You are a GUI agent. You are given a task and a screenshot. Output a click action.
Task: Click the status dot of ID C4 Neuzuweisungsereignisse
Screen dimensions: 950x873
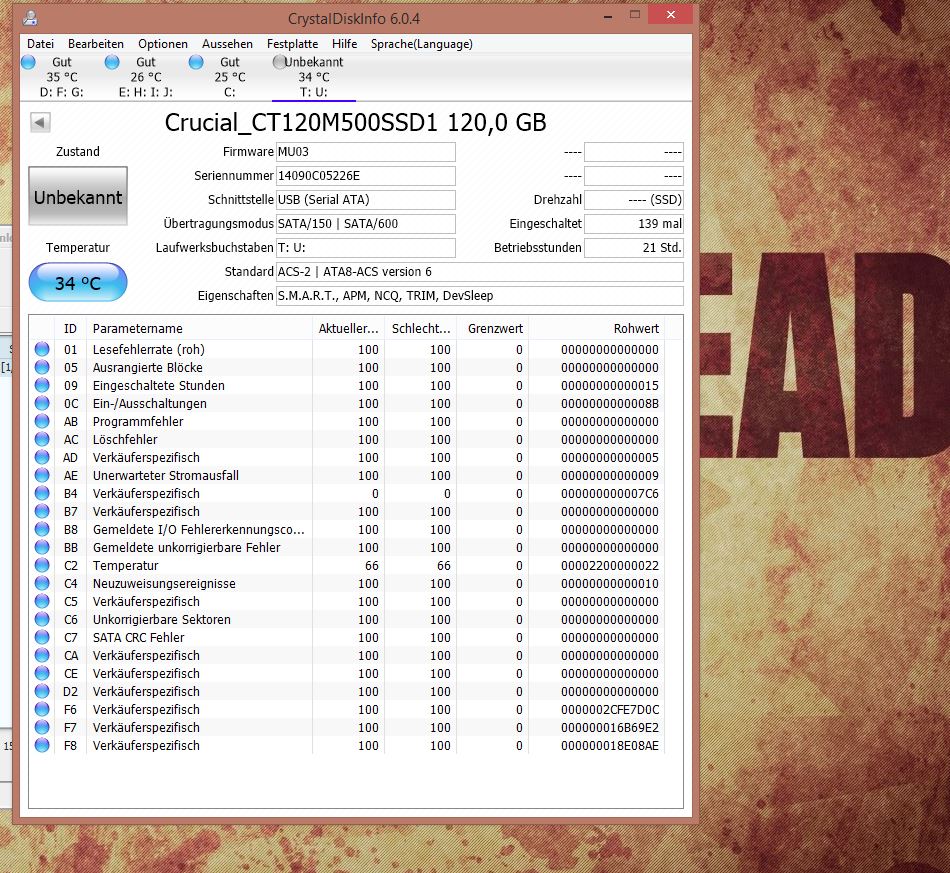coord(42,583)
